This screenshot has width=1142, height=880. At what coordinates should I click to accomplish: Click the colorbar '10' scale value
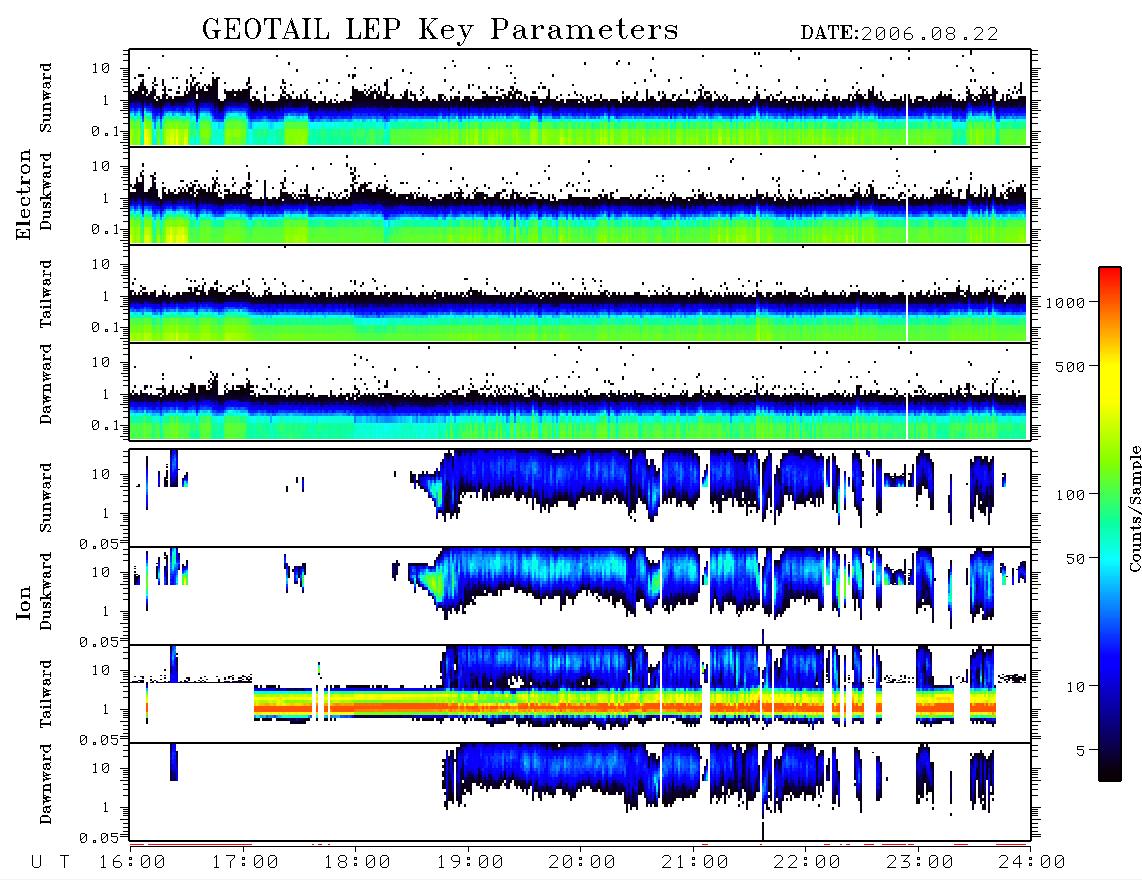click(x=1076, y=687)
